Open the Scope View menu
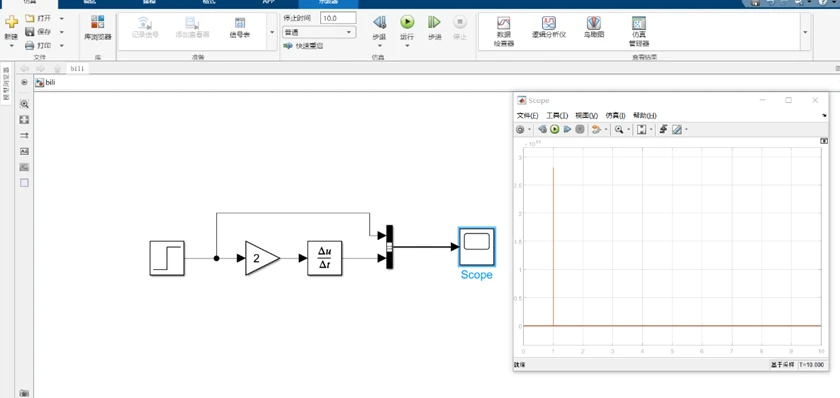 click(x=586, y=116)
